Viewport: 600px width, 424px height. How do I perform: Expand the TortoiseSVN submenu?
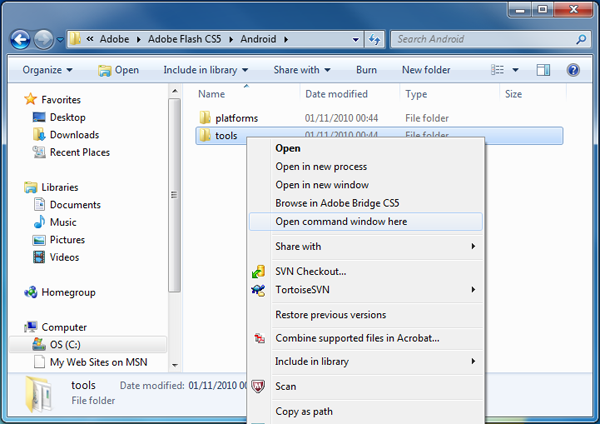pos(366,290)
